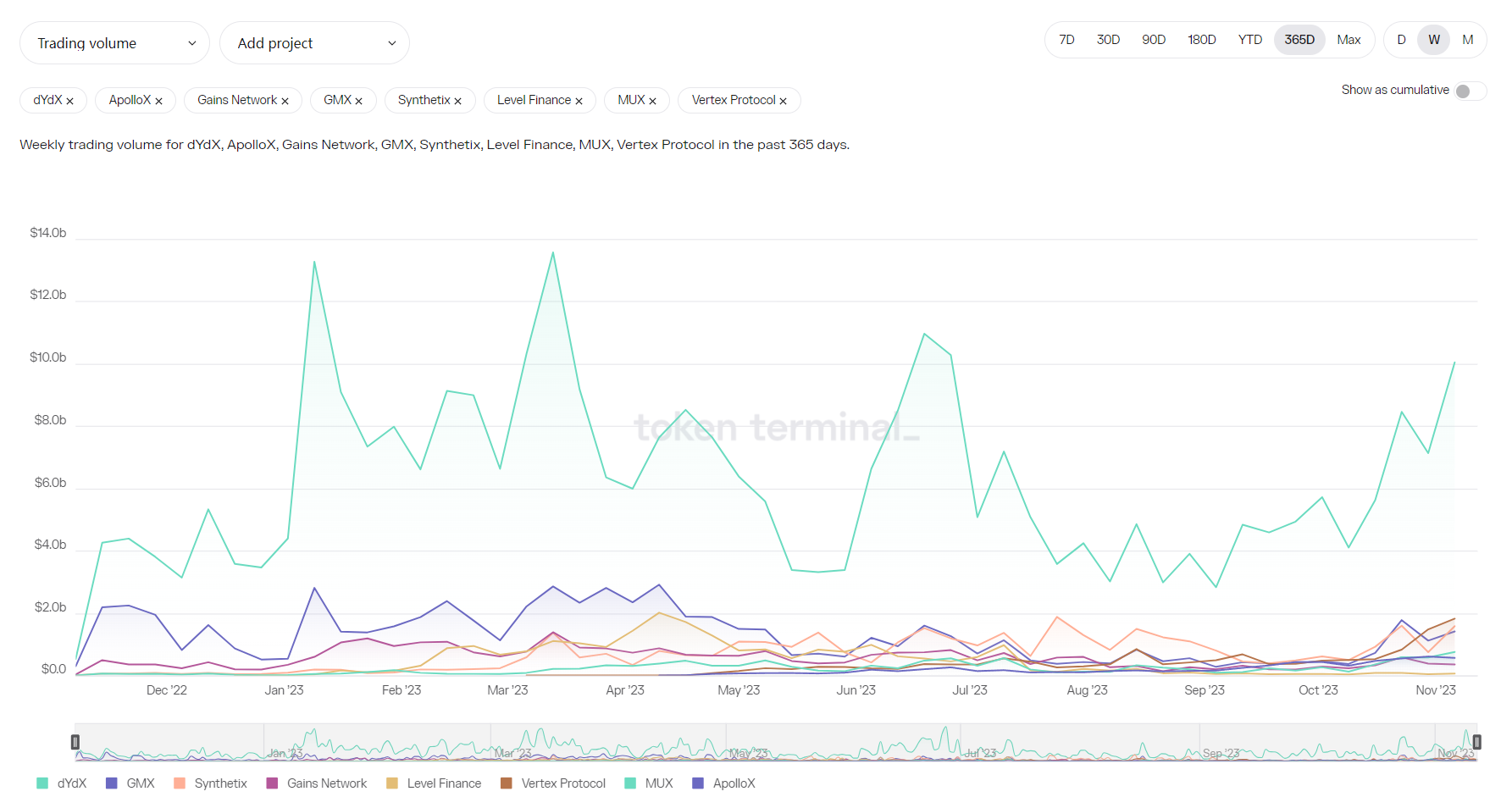Screen dimensions: 1512x797
Task: Remove ApolloX project using its x icon
Action: click(x=158, y=101)
